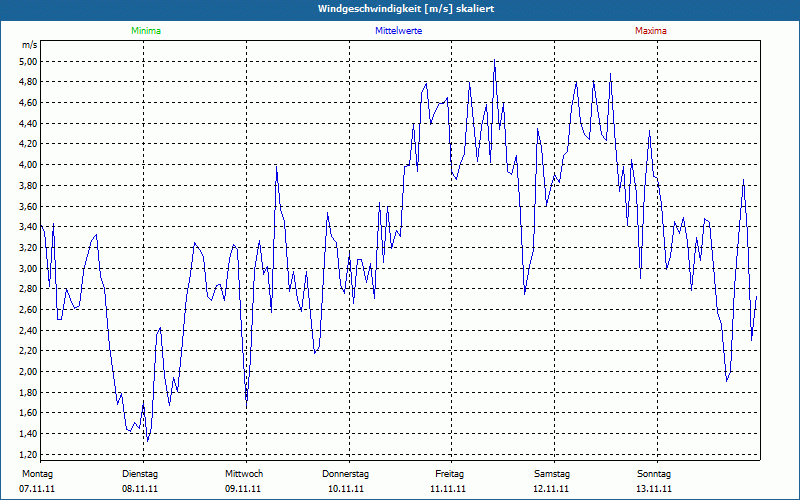Click the 3,60 y-axis value
The image size is (800, 500).
[x=30, y=206]
